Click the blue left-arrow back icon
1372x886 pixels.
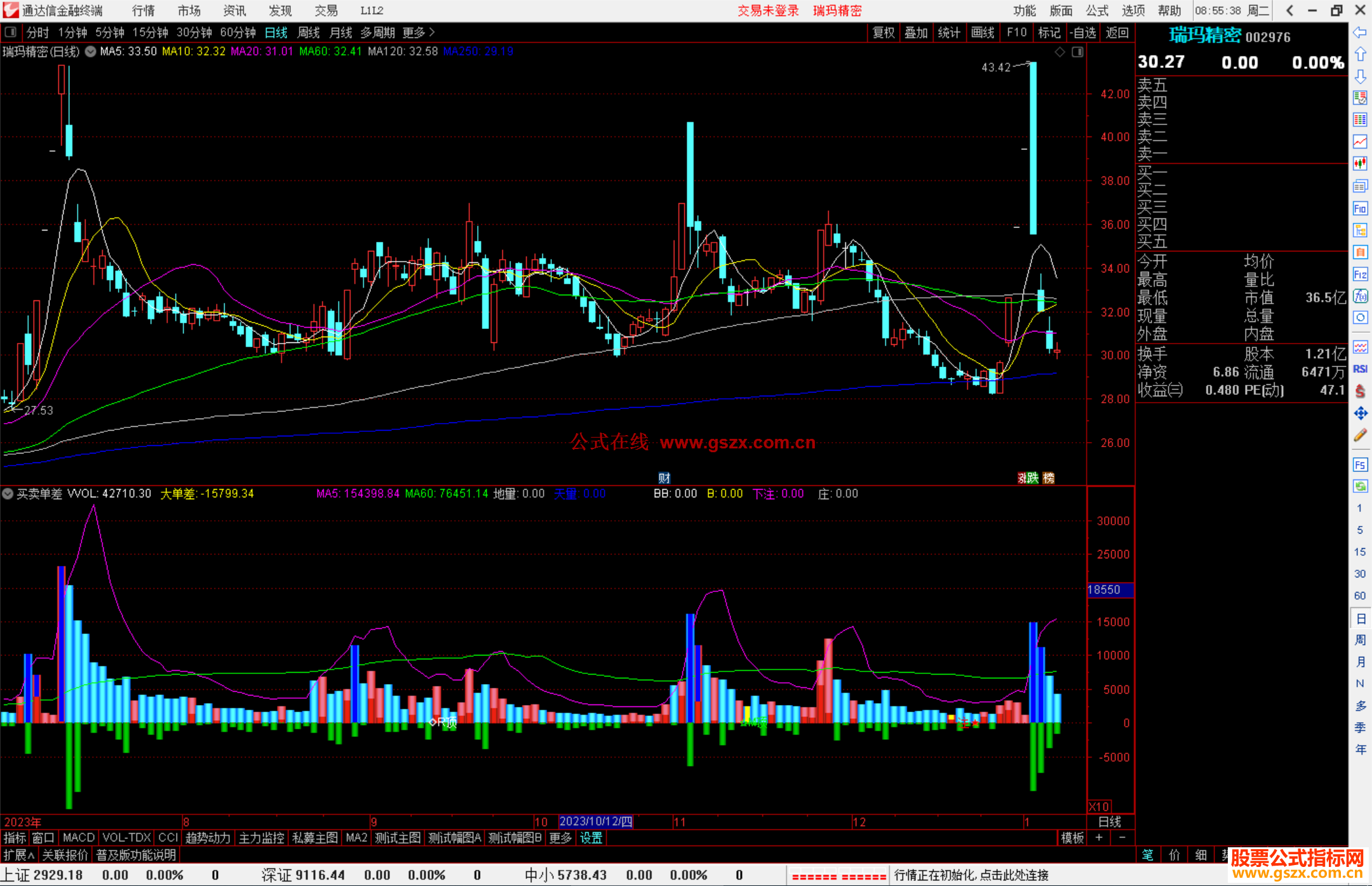(1360, 32)
